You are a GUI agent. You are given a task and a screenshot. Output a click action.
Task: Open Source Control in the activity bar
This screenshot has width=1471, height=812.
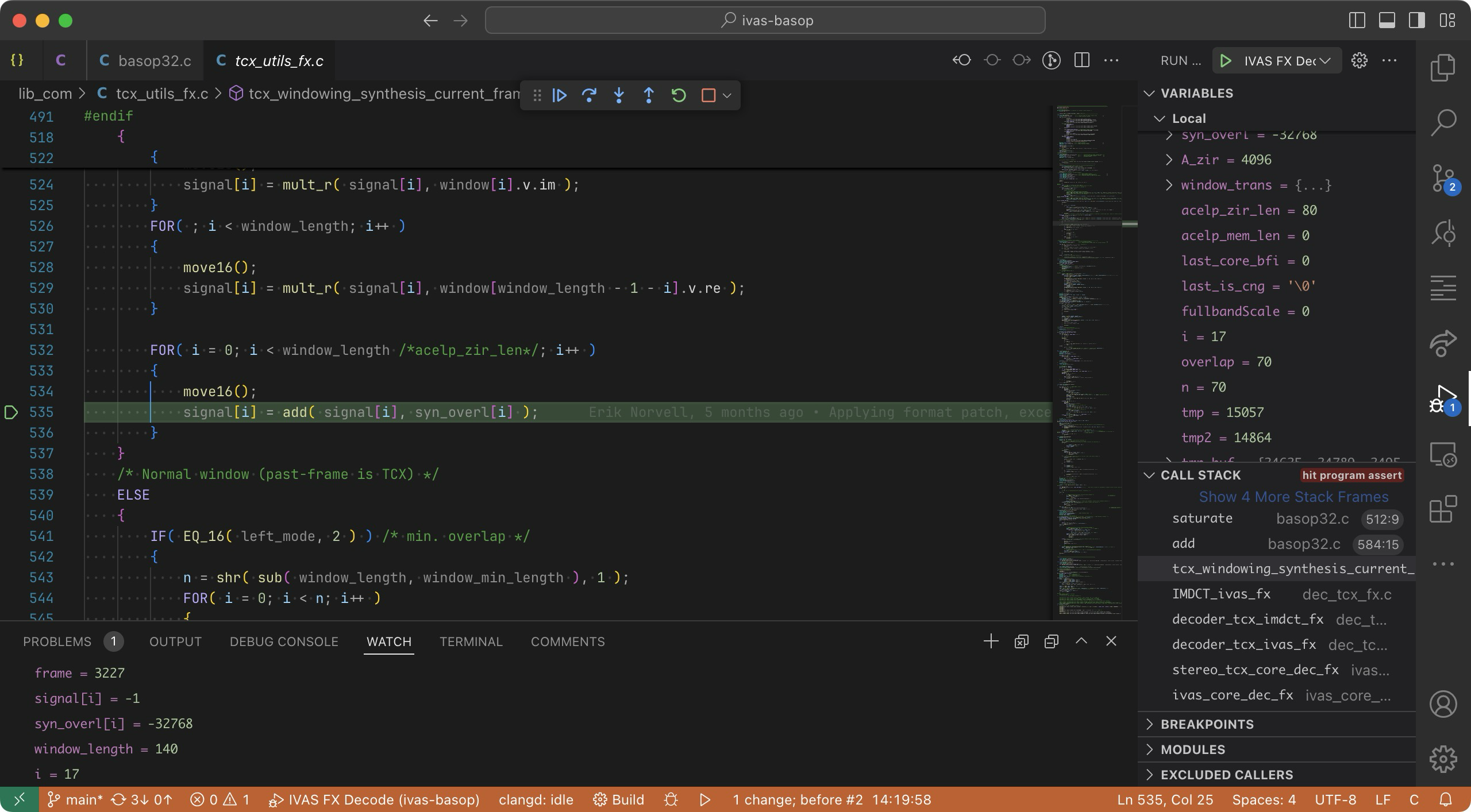click(x=1442, y=179)
